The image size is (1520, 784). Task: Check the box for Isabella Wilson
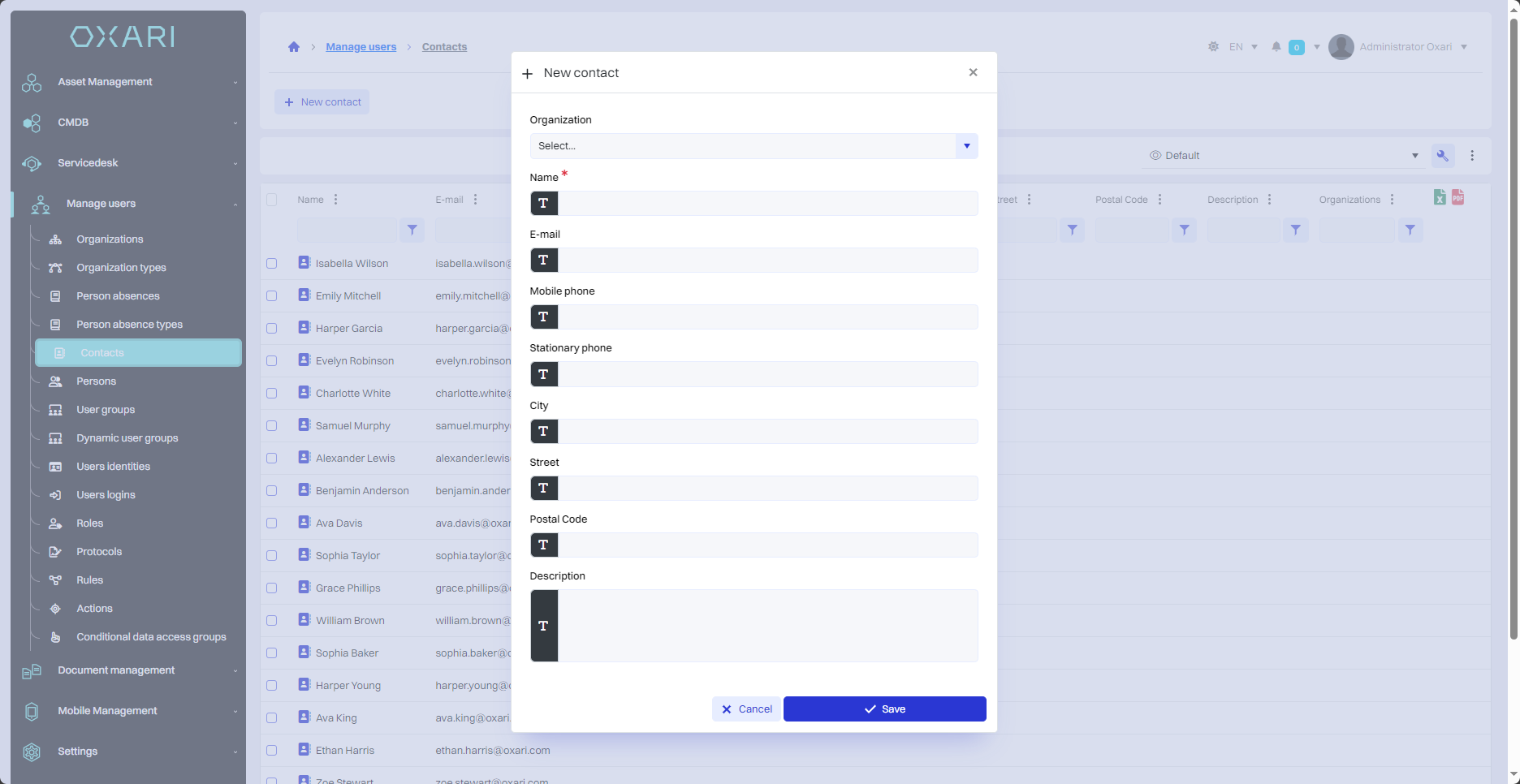(x=272, y=264)
